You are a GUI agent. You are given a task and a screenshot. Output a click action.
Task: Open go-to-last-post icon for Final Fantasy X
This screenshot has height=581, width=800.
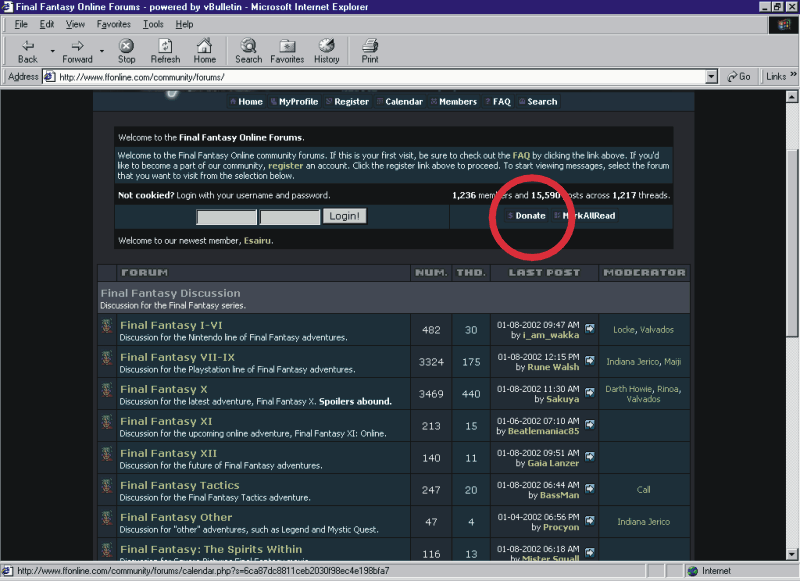[590, 392]
